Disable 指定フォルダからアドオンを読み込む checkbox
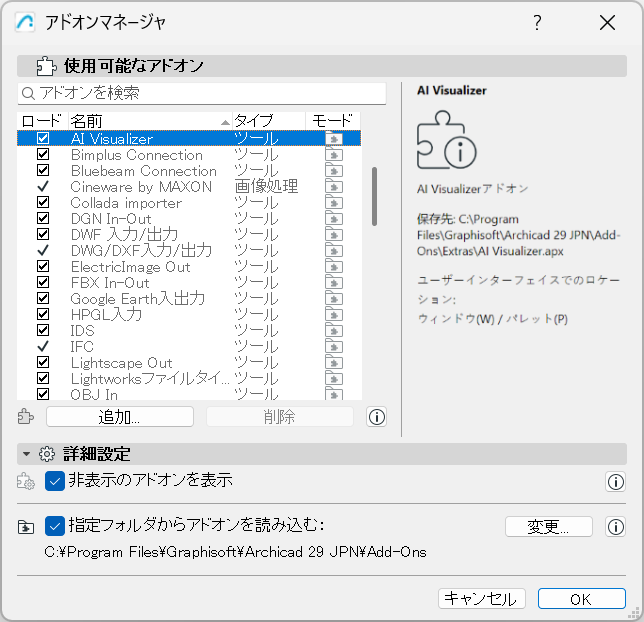 [x=55, y=526]
